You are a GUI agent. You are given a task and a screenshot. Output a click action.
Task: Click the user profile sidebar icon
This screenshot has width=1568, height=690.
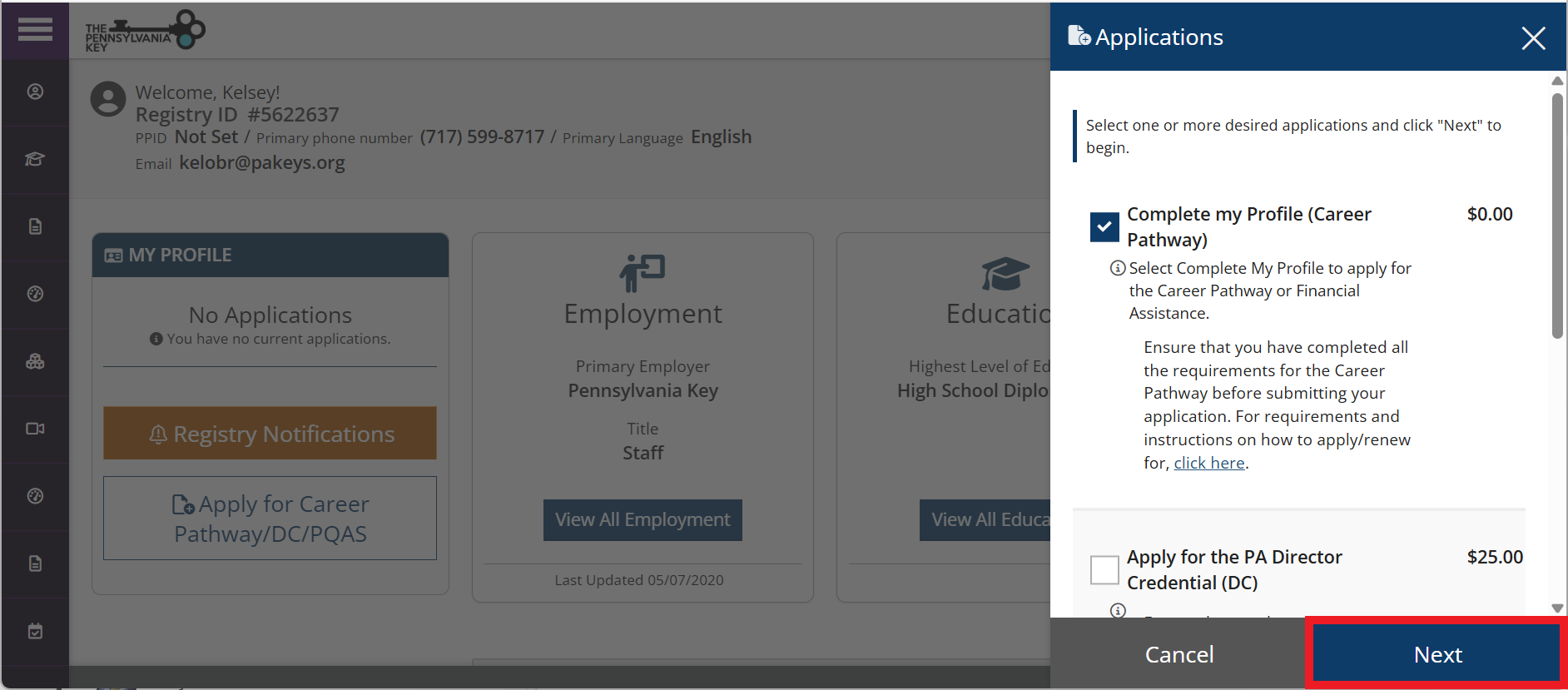(x=35, y=92)
